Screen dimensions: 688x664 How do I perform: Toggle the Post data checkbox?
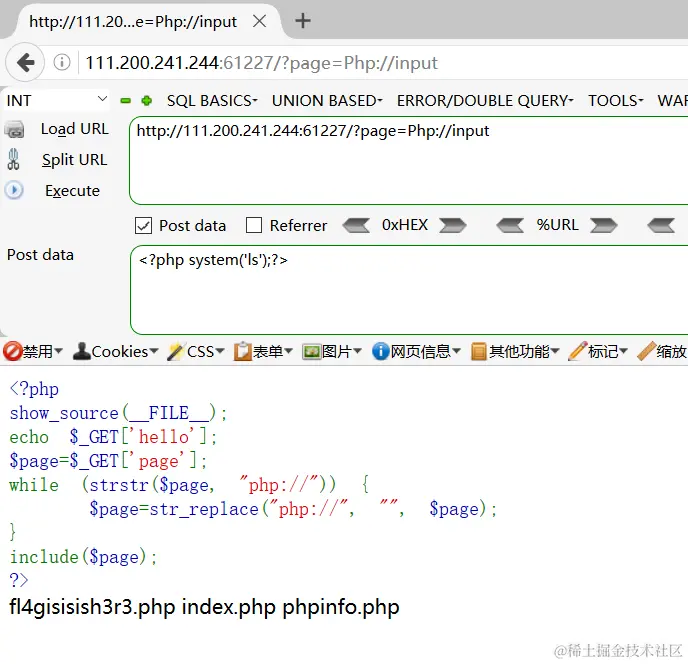(143, 226)
